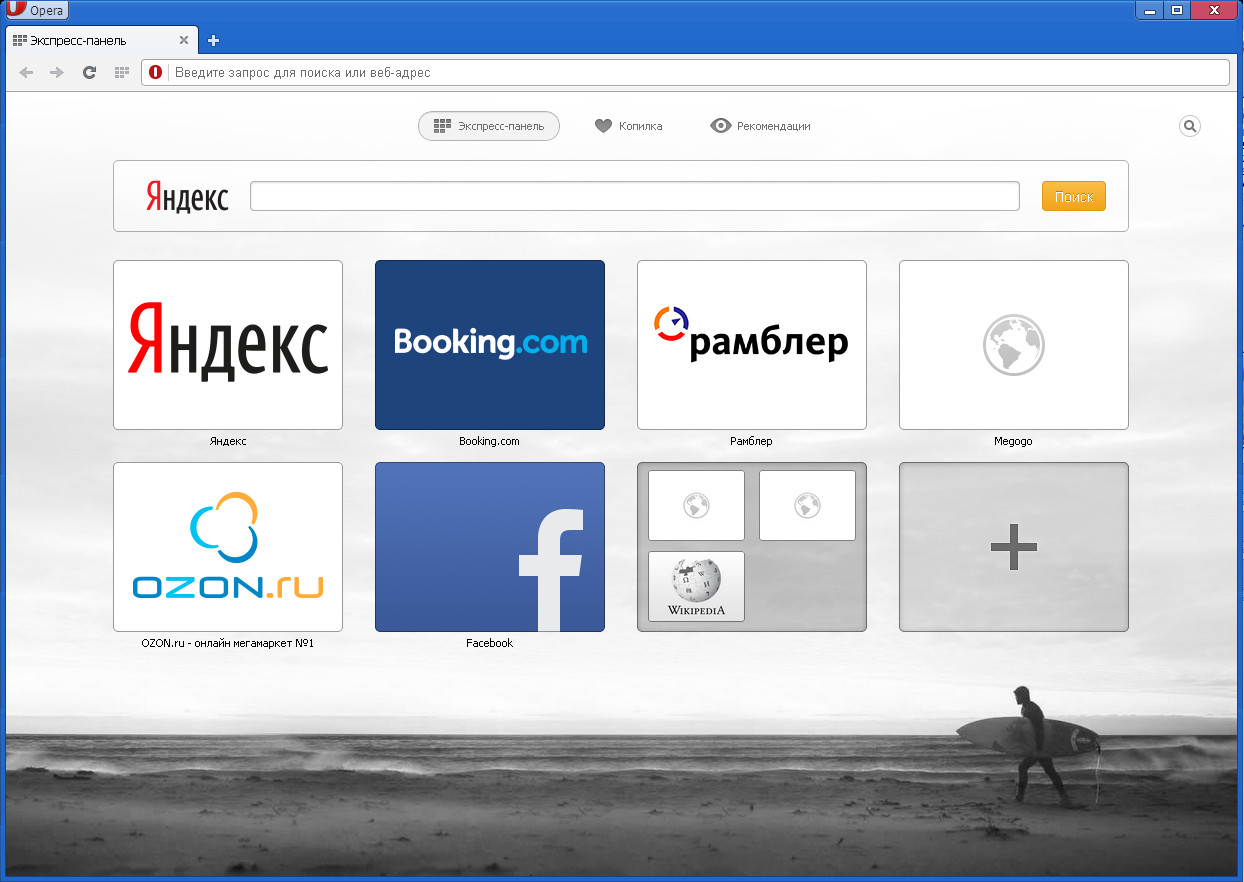Open the magnifier search icon
The image size is (1244, 882).
coord(1189,126)
